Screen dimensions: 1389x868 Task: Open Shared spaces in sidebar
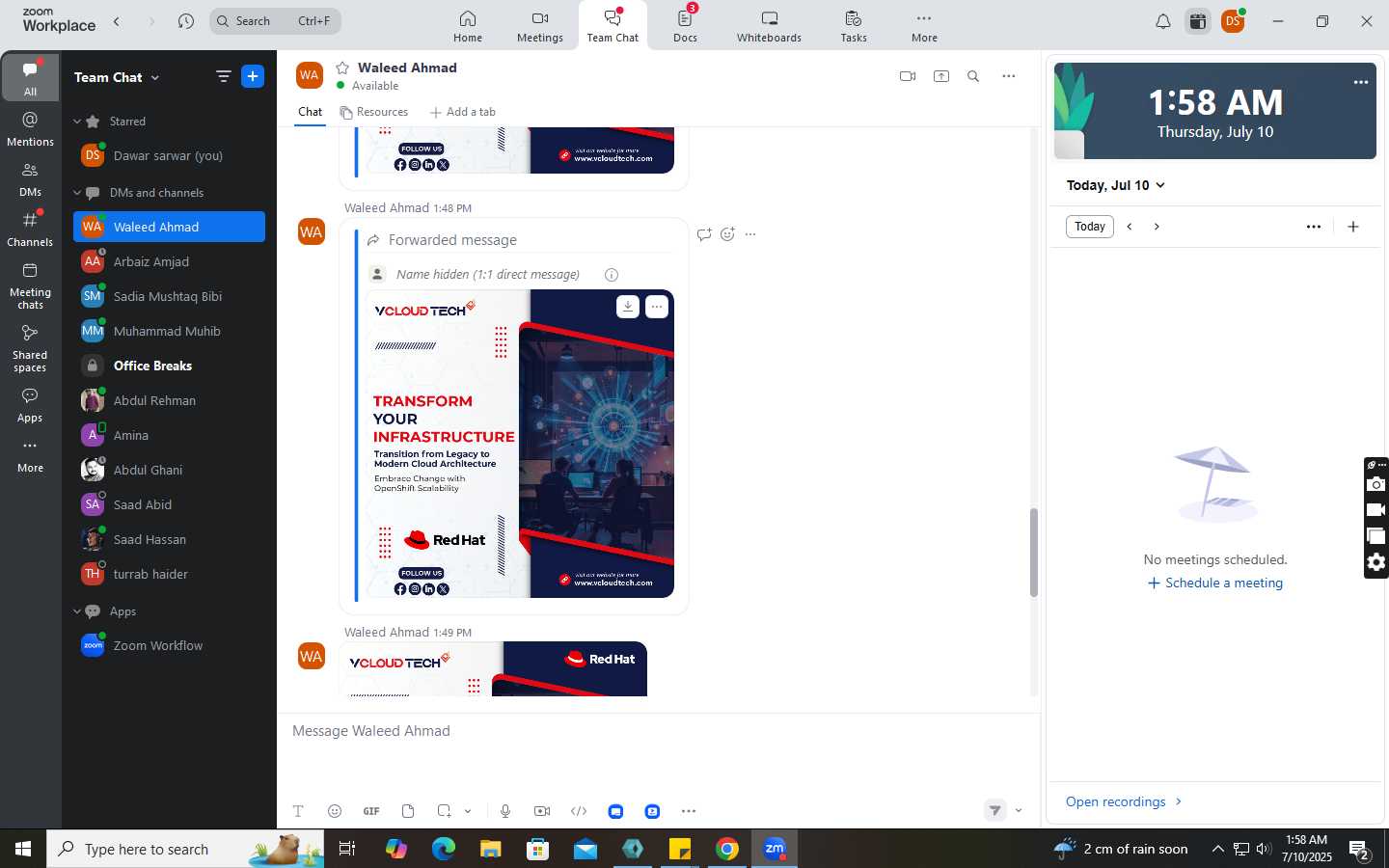30,348
